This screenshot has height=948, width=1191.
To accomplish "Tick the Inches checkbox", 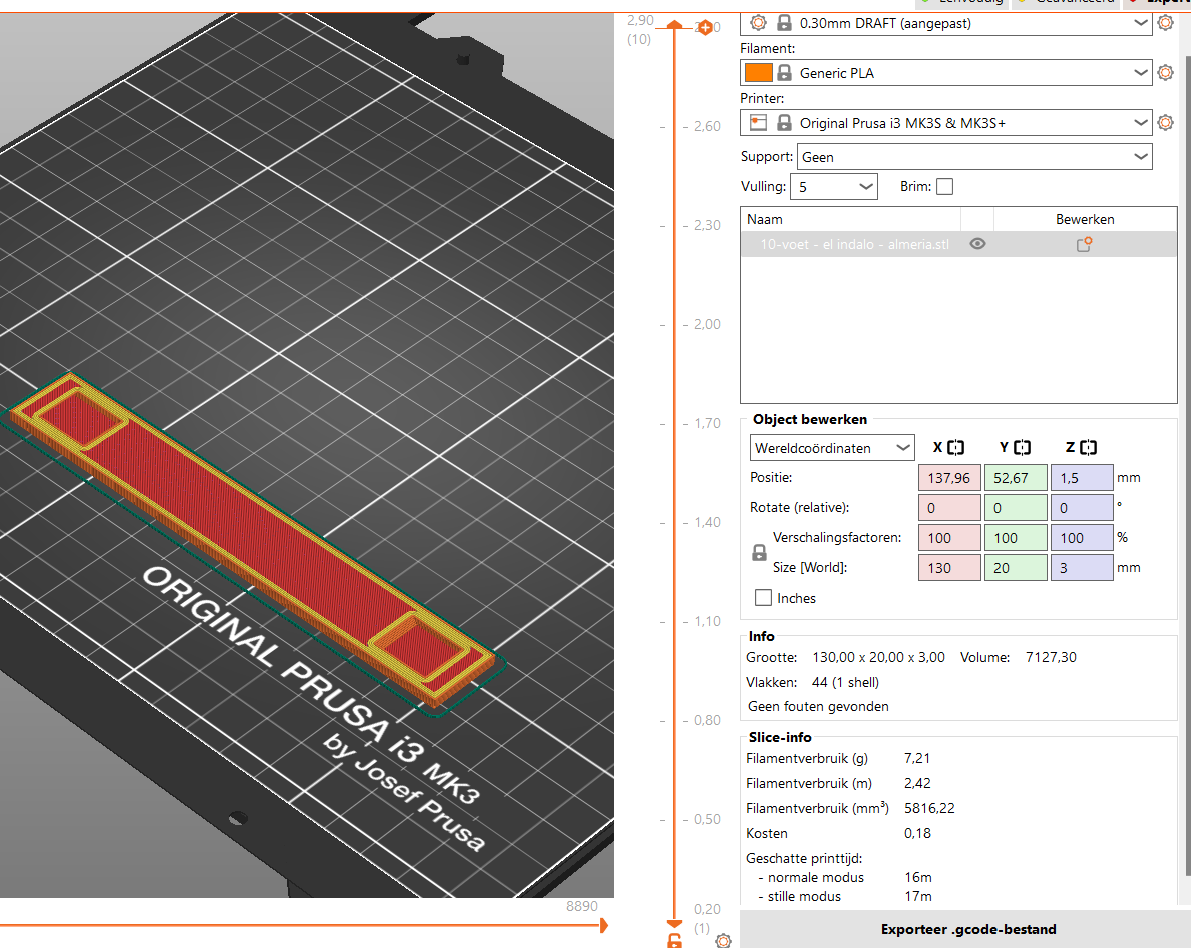I will pyautogui.click(x=763, y=598).
